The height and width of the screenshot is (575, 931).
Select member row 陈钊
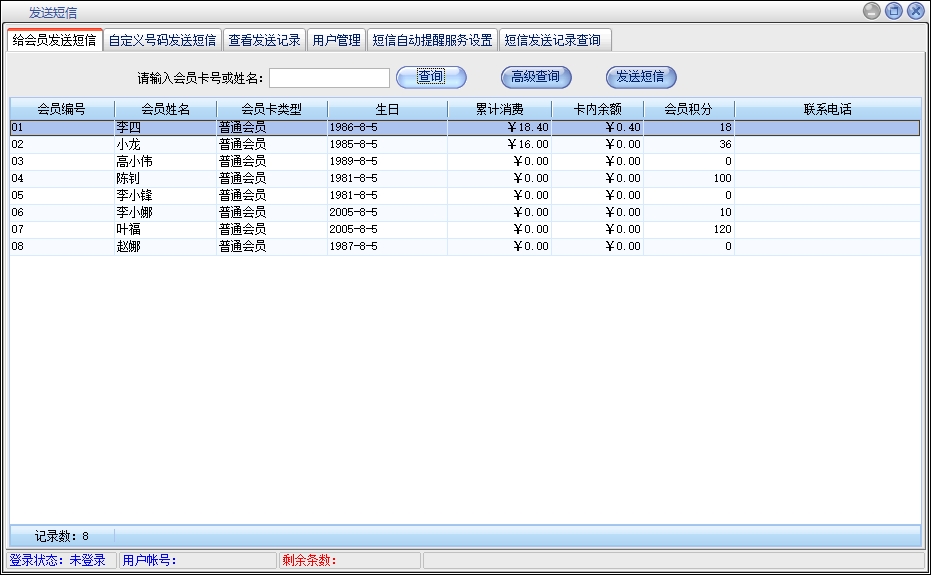pos(128,179)
